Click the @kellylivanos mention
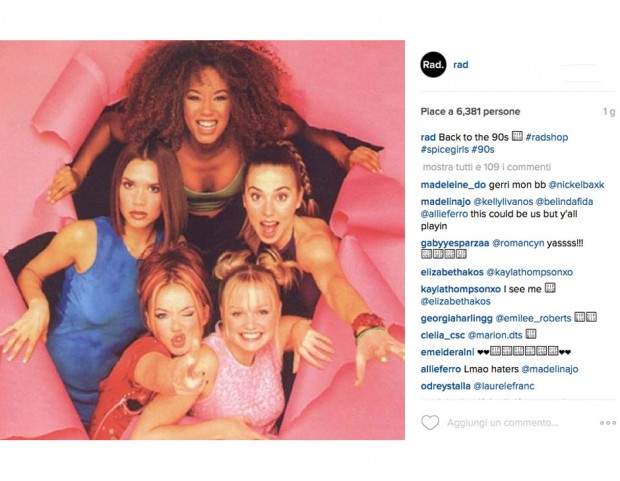This screenshot has width=620, height=481. coord(503,202)
